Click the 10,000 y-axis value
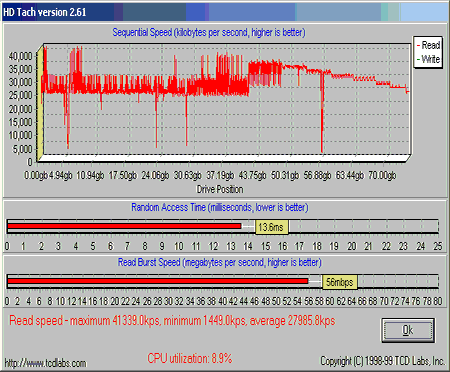This screenshot has width=450, height=372. tap(20, 135)
